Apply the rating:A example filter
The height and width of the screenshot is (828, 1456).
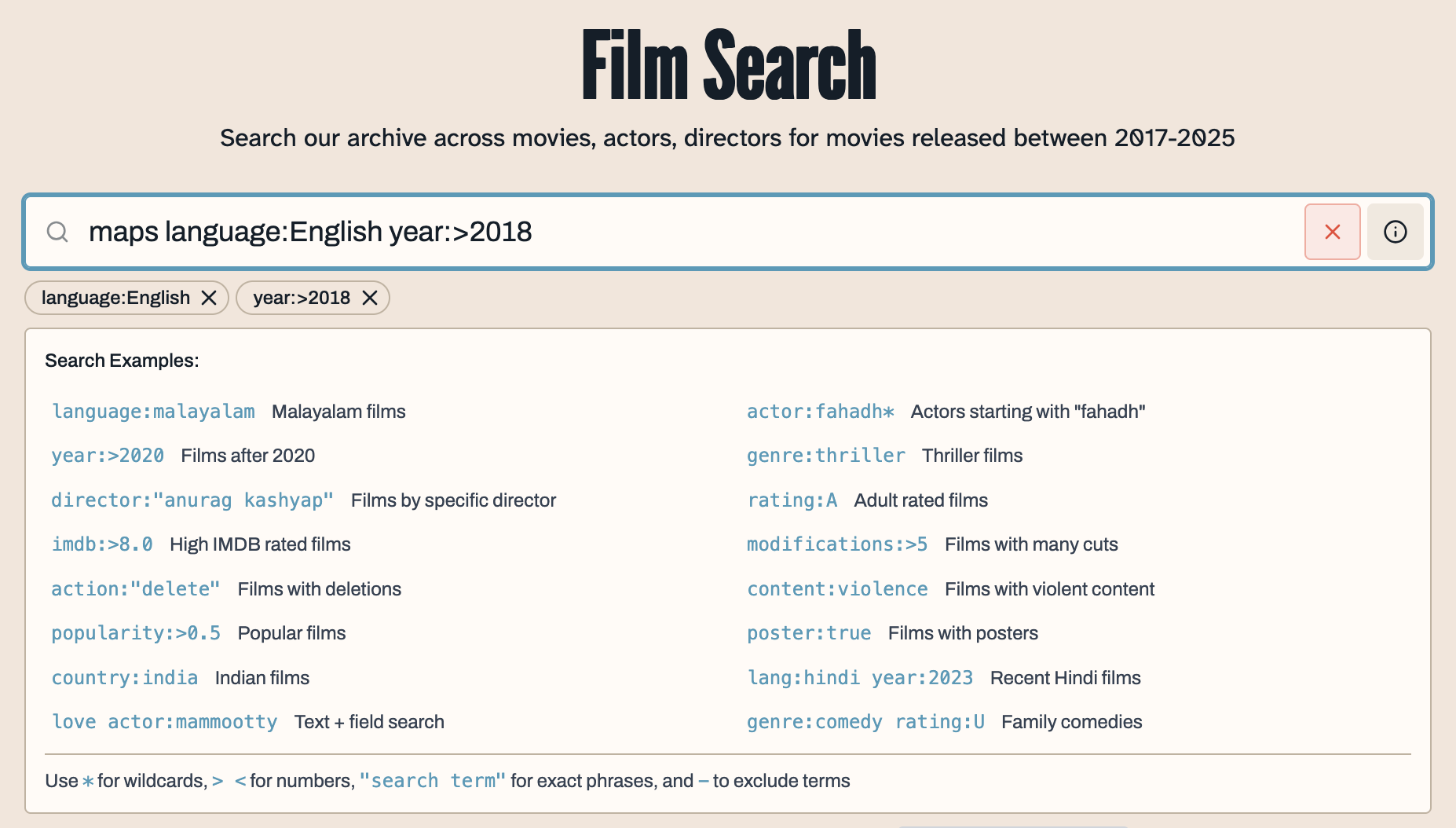[x=792, y=500]
